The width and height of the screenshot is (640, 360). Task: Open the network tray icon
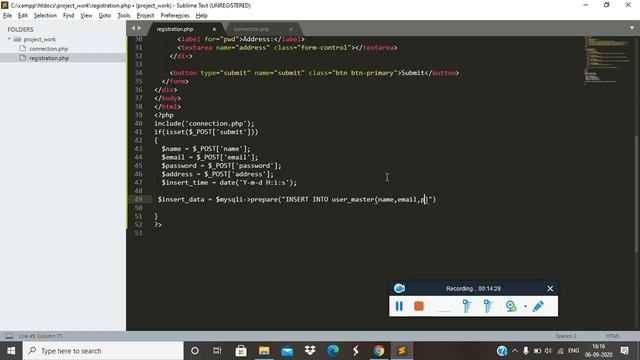pyautogui.click(x=560, y=351)
